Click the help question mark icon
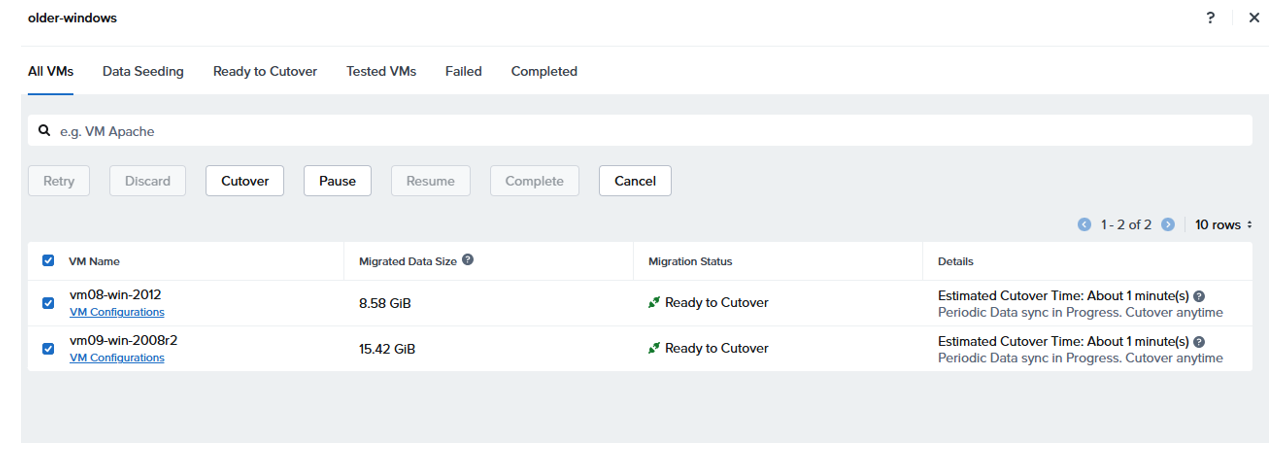Image resolution: width=1283 pixels, height=473 pixels. click(x=1210, y=18)
